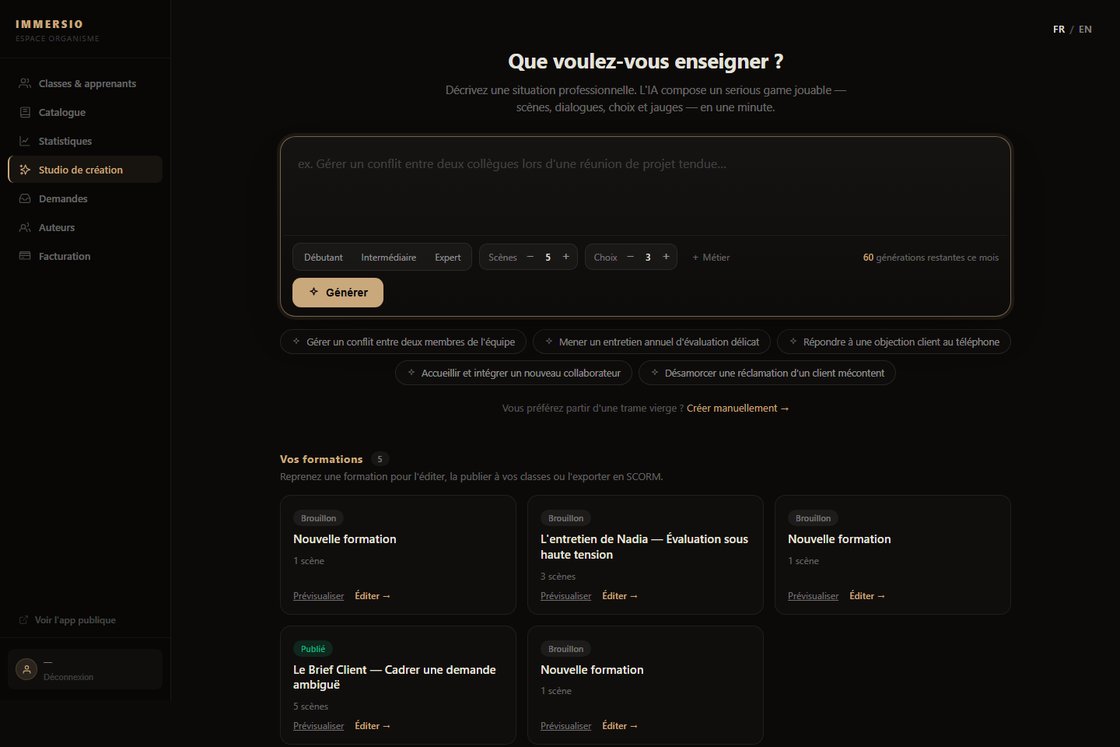Open the Demandes section
The height and width of the screenshot is (747, 1120).
click(85, 199)
